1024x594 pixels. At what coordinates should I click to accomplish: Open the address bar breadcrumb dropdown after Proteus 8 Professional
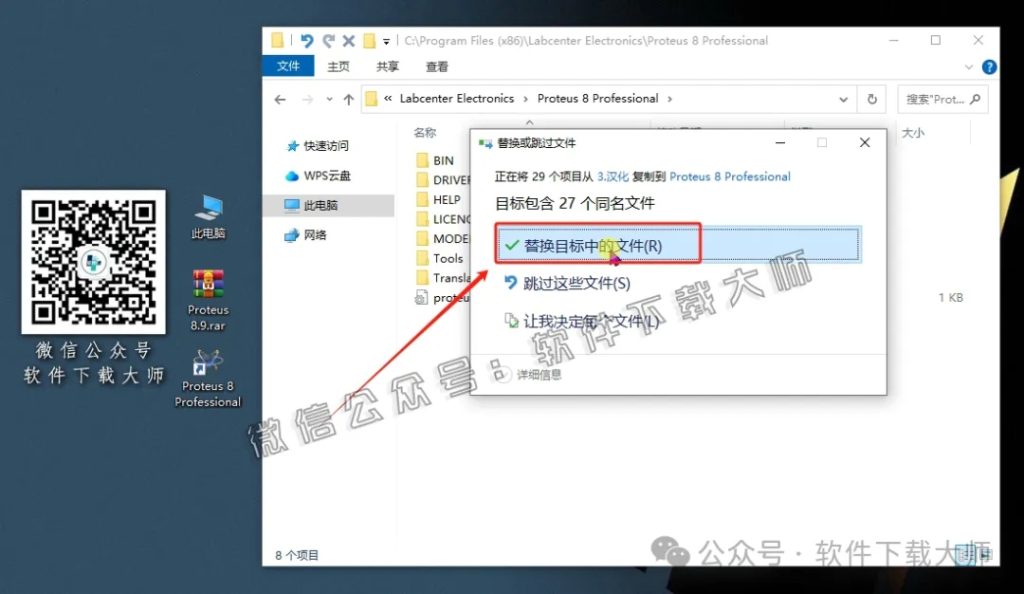671,99
